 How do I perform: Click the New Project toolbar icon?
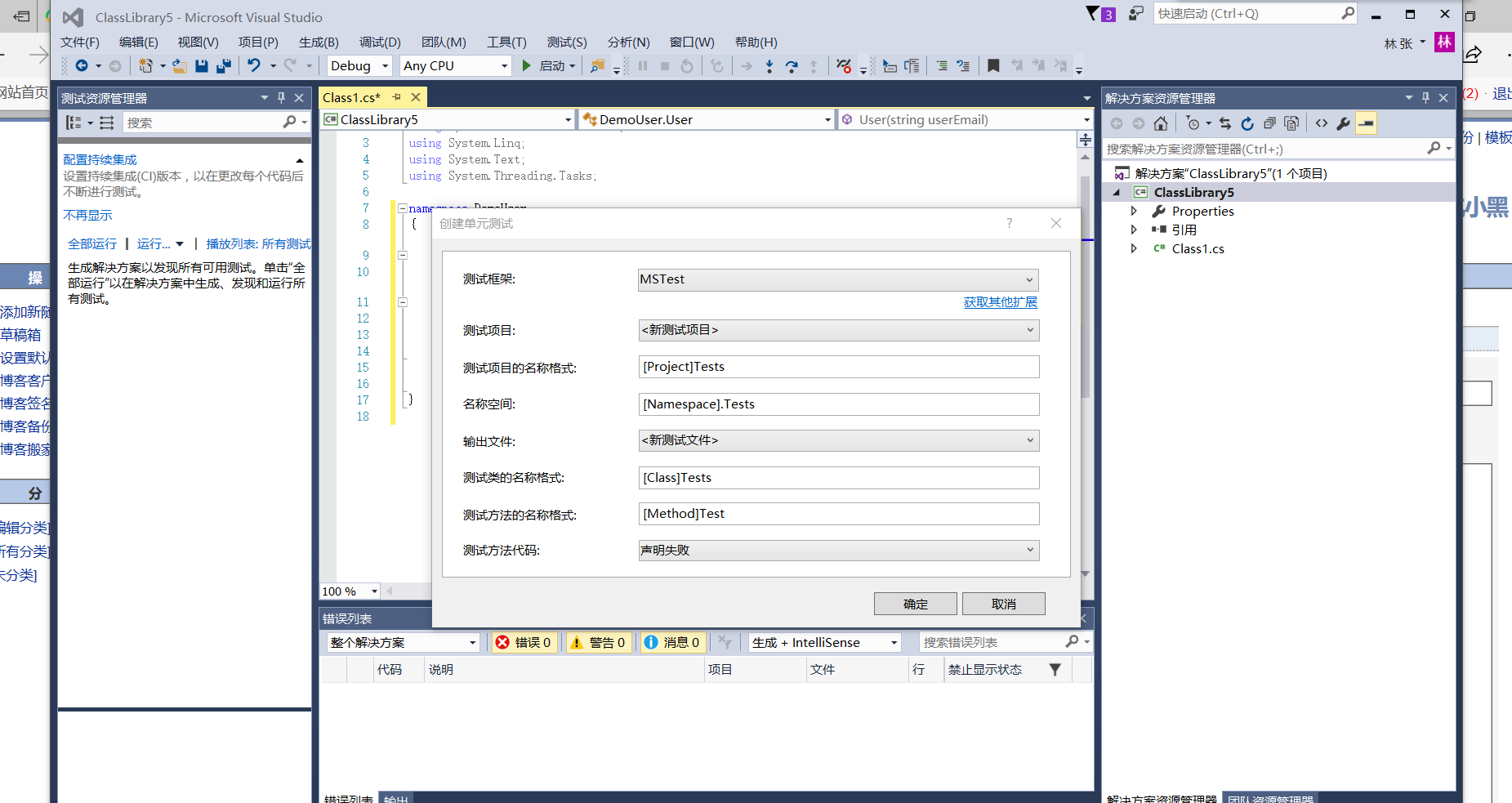coord(145,66)
